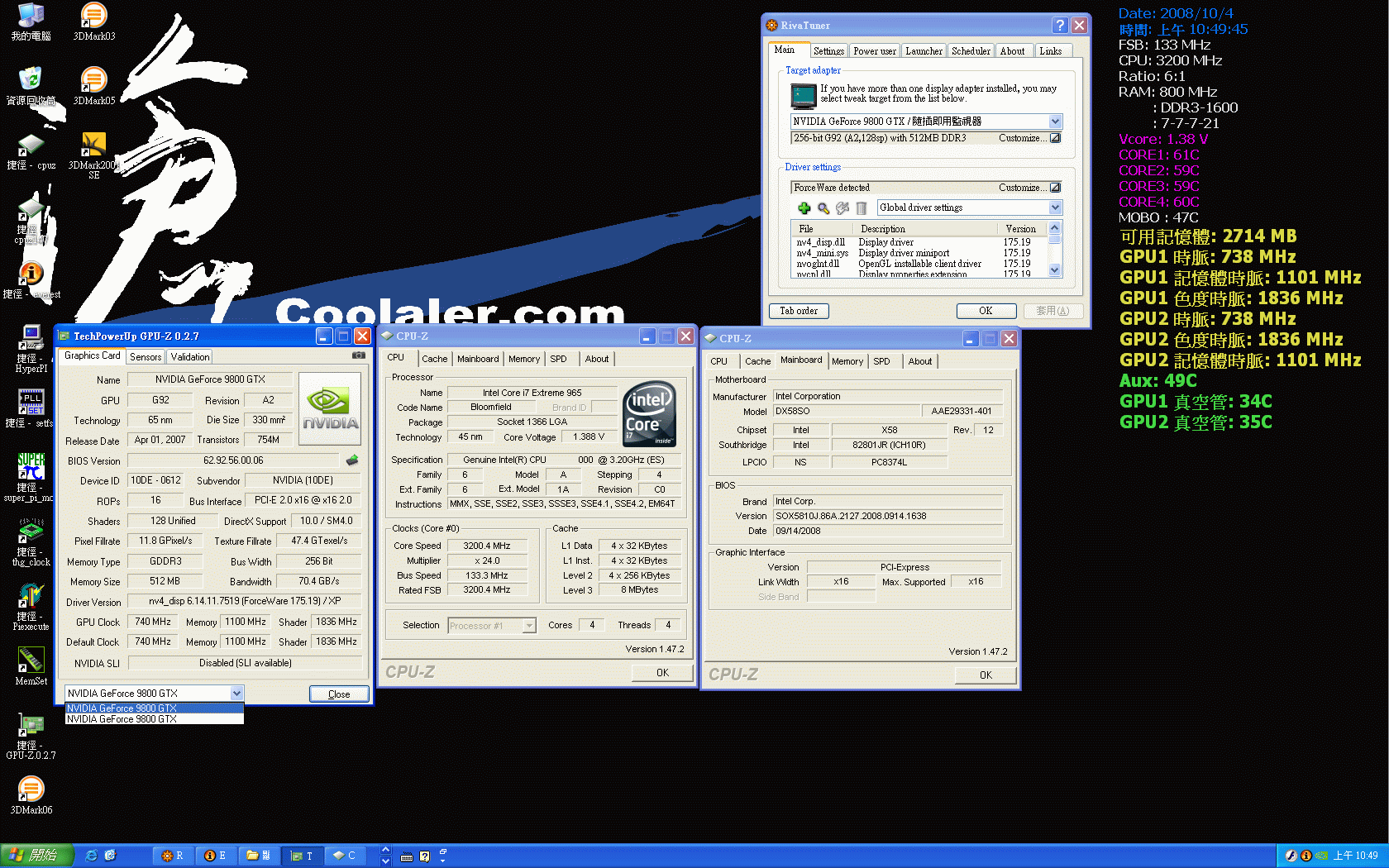Open the GPU-Z Sensors tab
The height and width of the screenshot is (868, 1389).
click(x=146, y=357)
